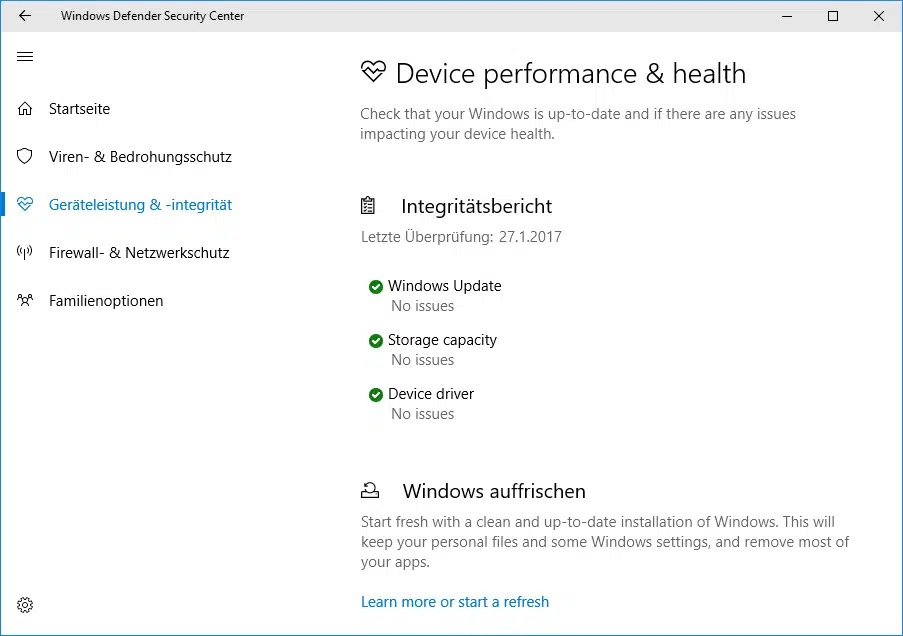
Task: Expand the hamburger navigation menu
Action: click(x=25, y=57)
